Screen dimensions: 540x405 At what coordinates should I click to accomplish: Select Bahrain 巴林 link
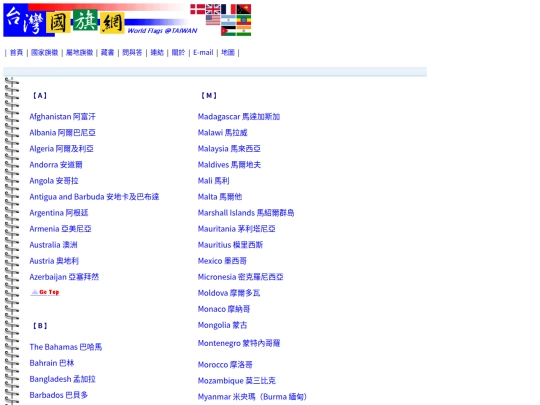point(52,363)
